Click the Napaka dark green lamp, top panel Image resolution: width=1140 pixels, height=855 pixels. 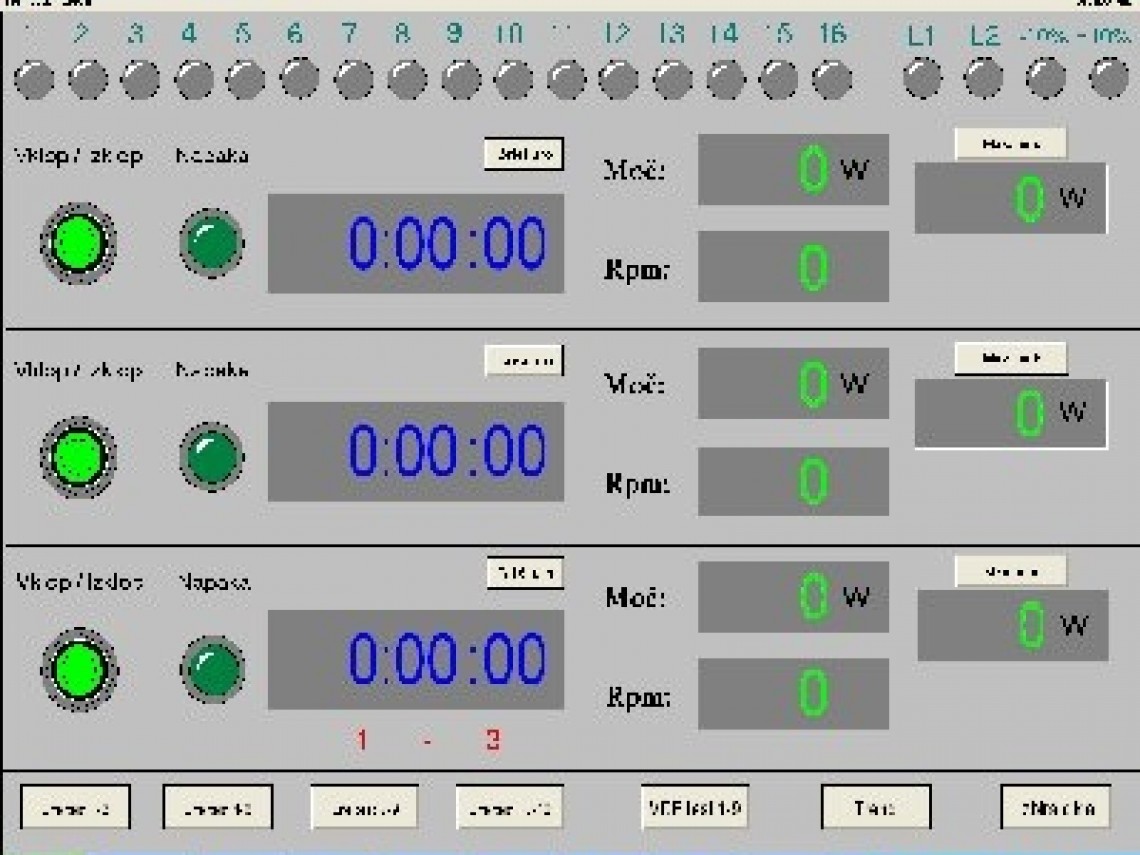click(x=212, y=243)
